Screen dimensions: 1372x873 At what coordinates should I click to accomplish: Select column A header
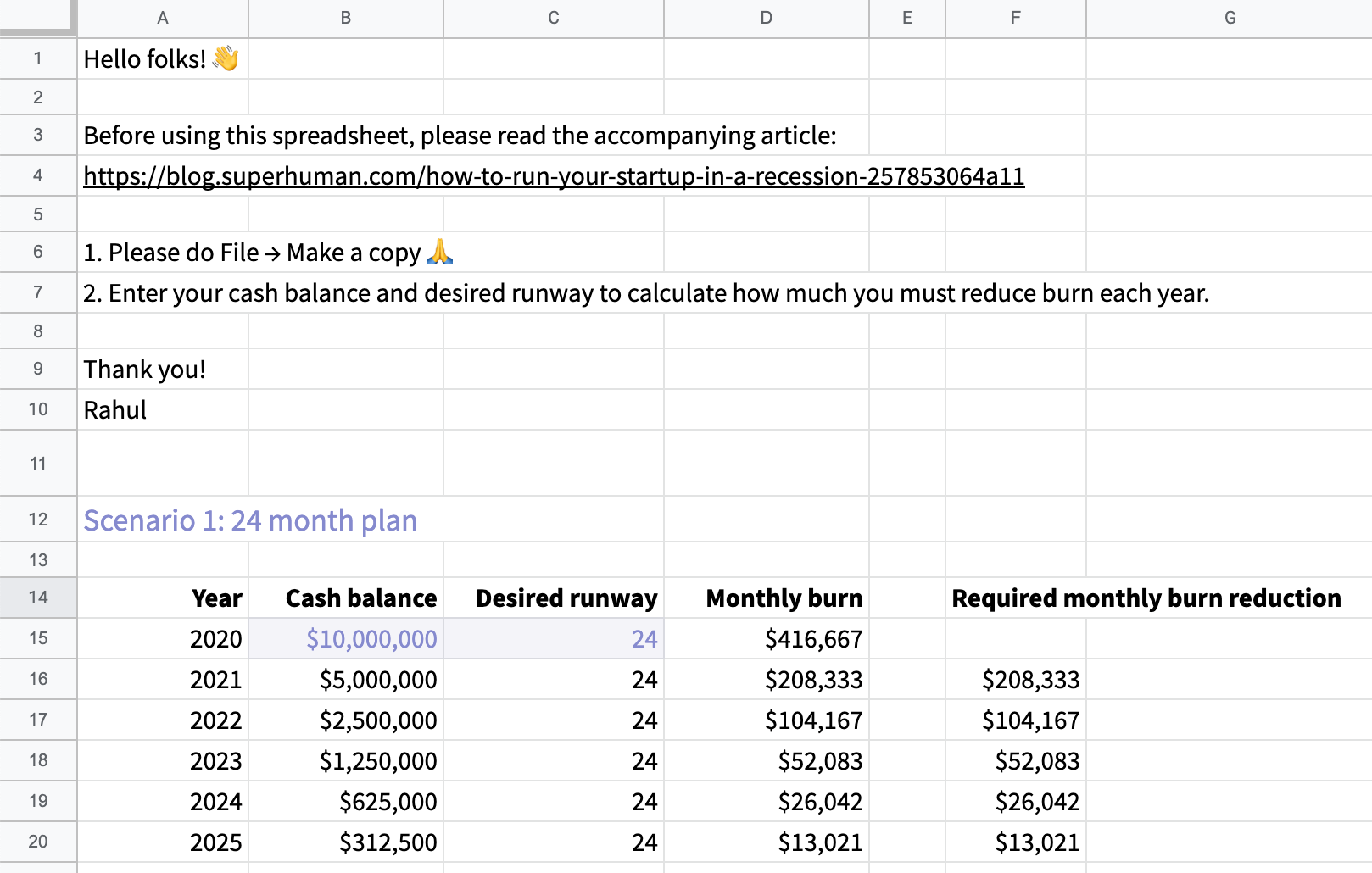pyautogui.click(x=163, y=18)
